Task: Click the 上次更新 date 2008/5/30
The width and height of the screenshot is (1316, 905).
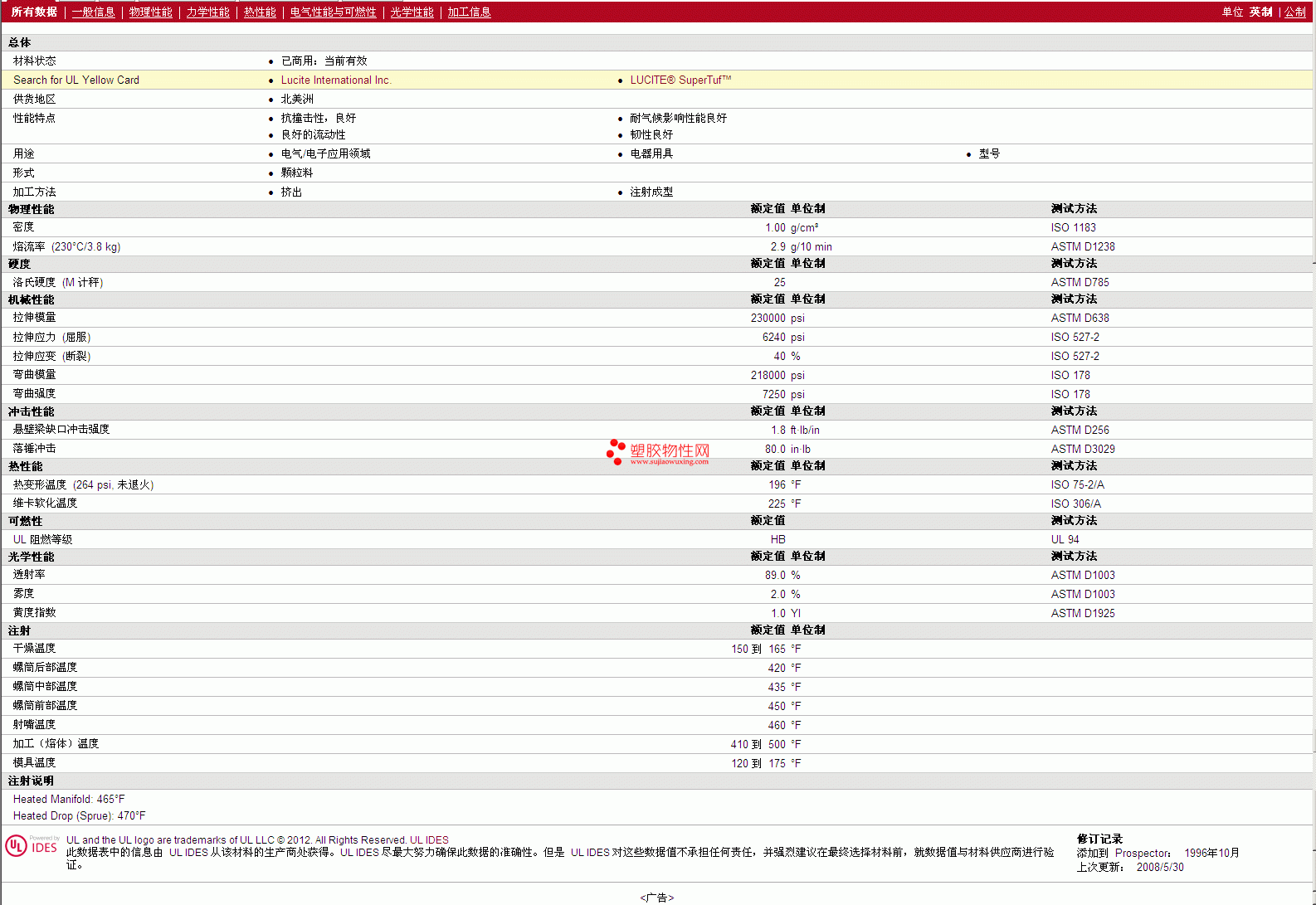Action: [1160, 868]
